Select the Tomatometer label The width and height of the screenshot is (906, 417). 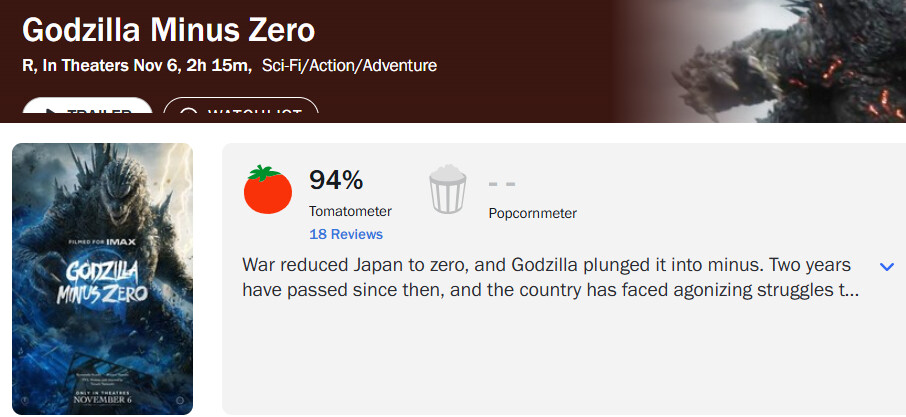[350, 211]
